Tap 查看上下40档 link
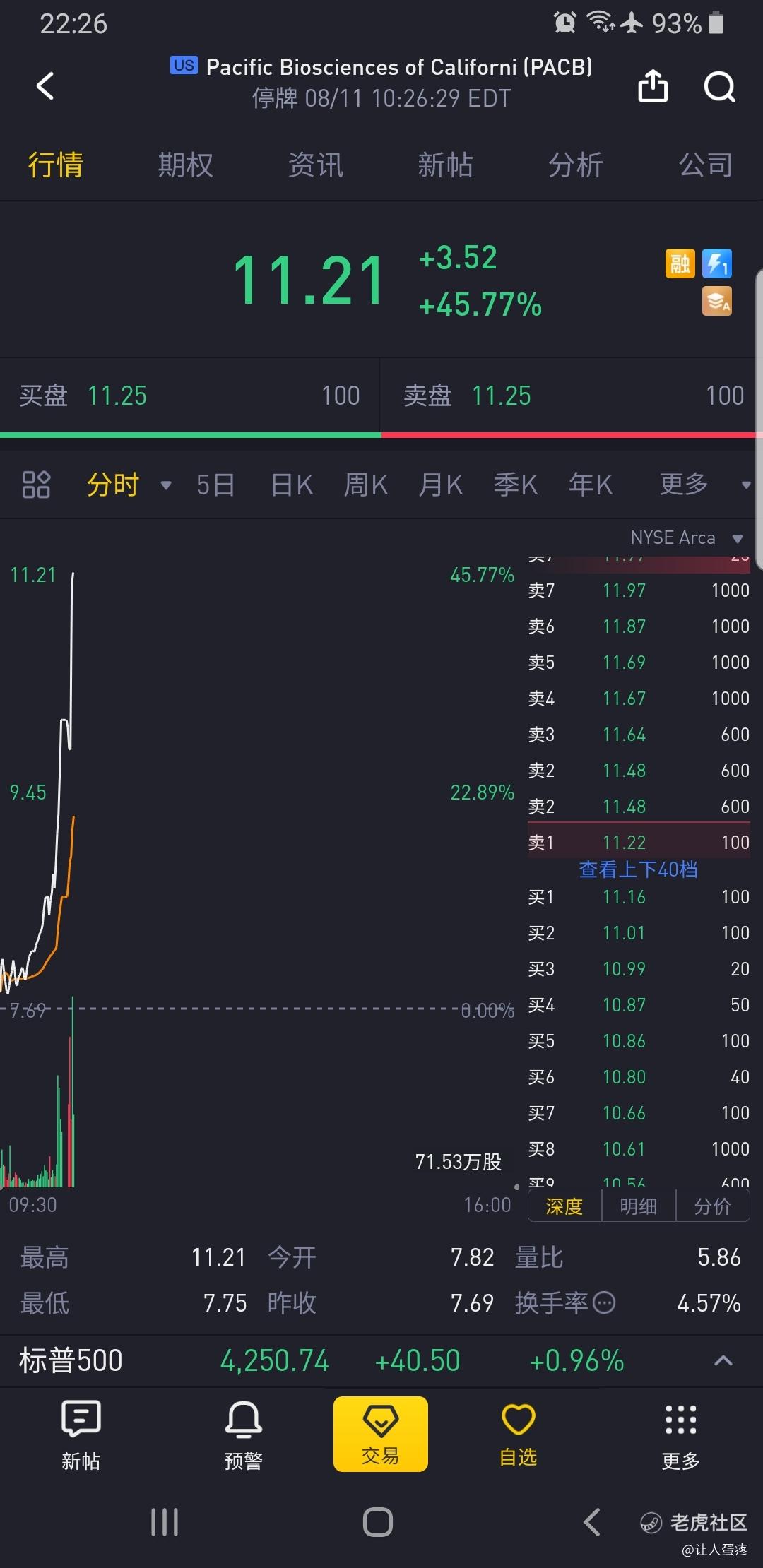763x1568 pixels. 639,869
